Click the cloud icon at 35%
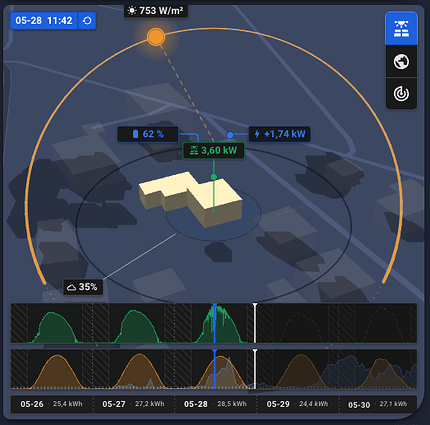The height and width of the screenshot is (425, 430). tap(71, 287)
